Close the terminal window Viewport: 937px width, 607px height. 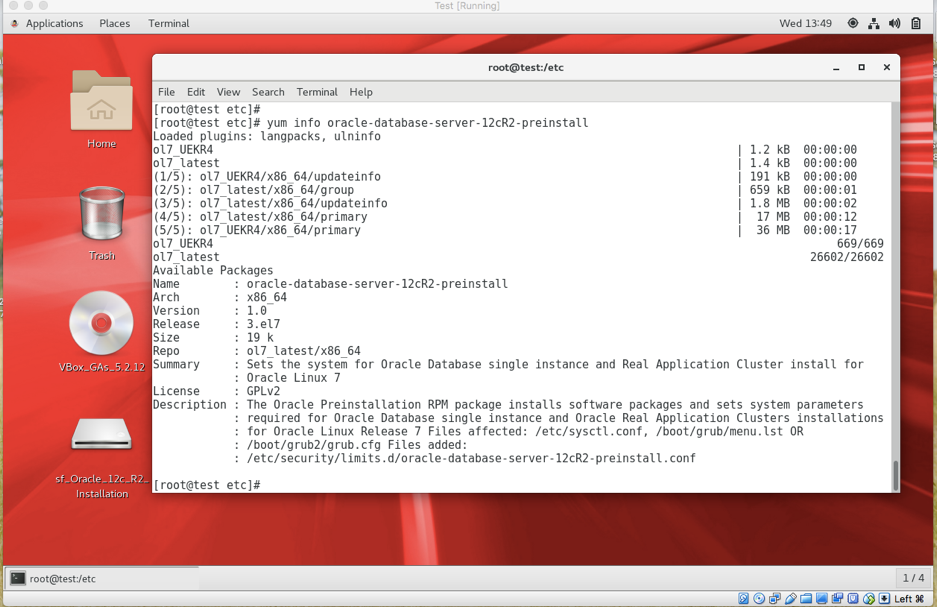pyautogui.click(x=887, y=68)
